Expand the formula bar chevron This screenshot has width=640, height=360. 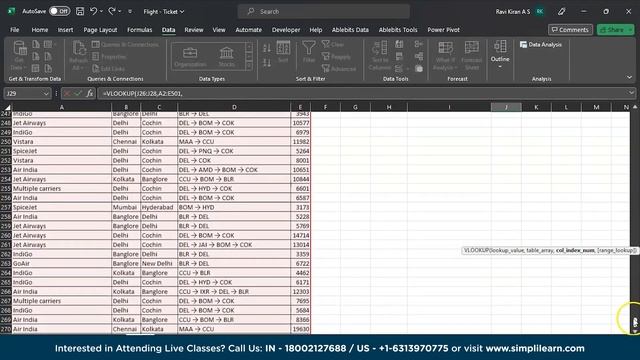[631, 93]
